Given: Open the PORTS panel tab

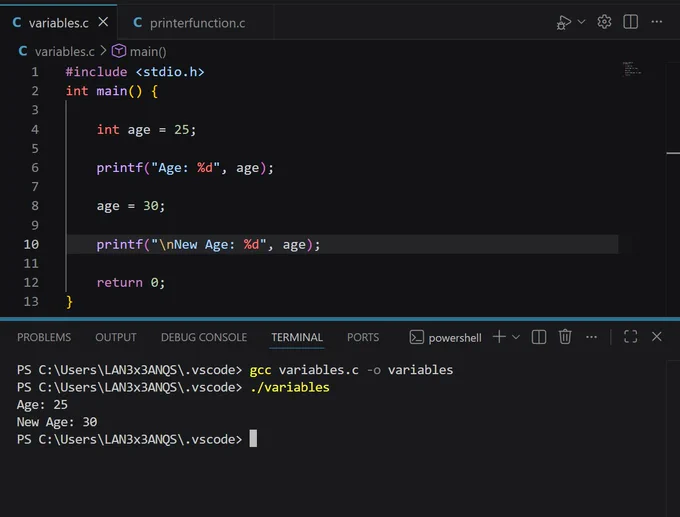Looking at the screenshot, I should [363, 337].
